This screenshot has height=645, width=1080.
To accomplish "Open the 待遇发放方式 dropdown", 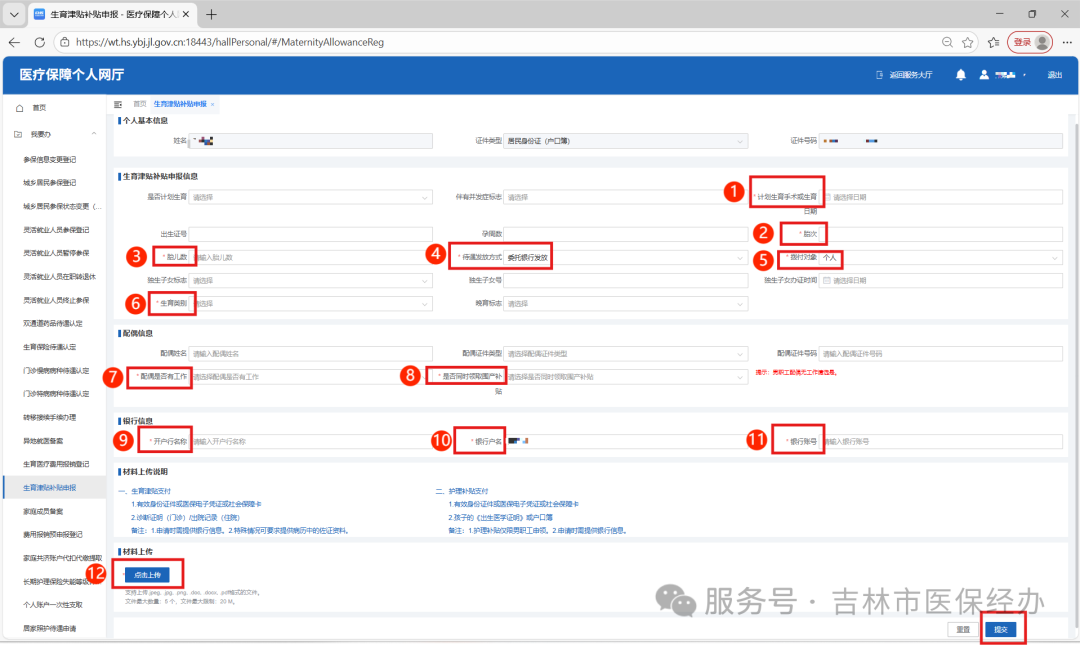I will 625,258.
